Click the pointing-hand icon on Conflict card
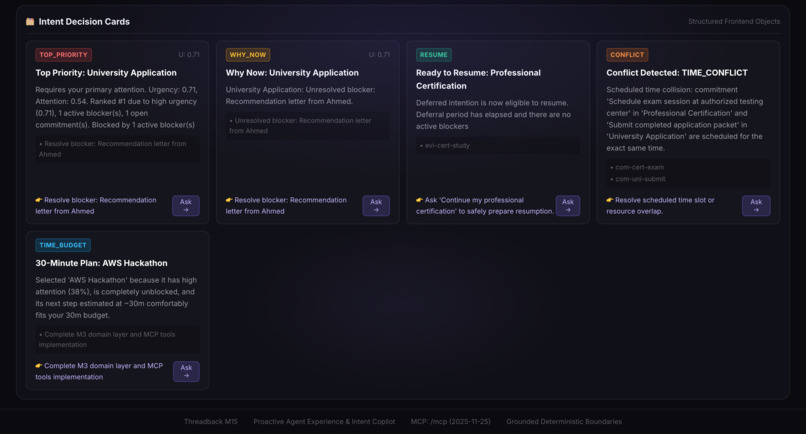 [x=610, y=200]
